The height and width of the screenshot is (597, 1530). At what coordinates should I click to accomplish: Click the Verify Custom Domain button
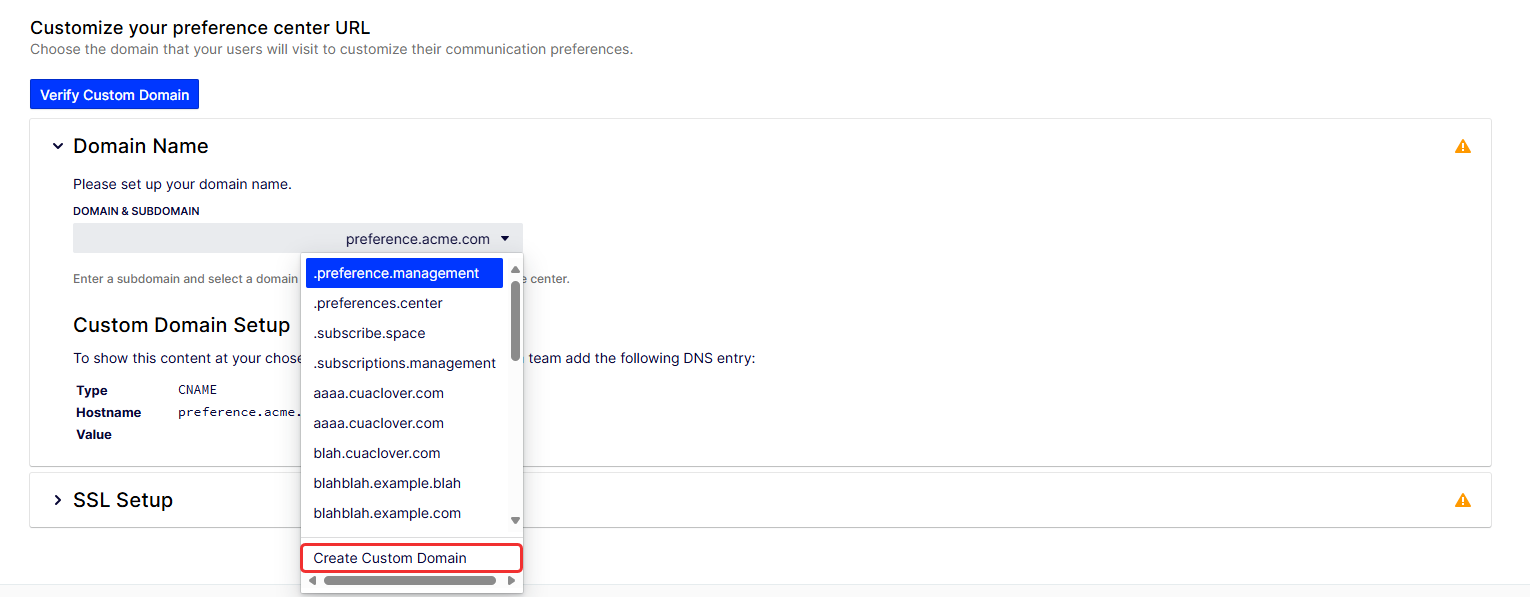114,95
